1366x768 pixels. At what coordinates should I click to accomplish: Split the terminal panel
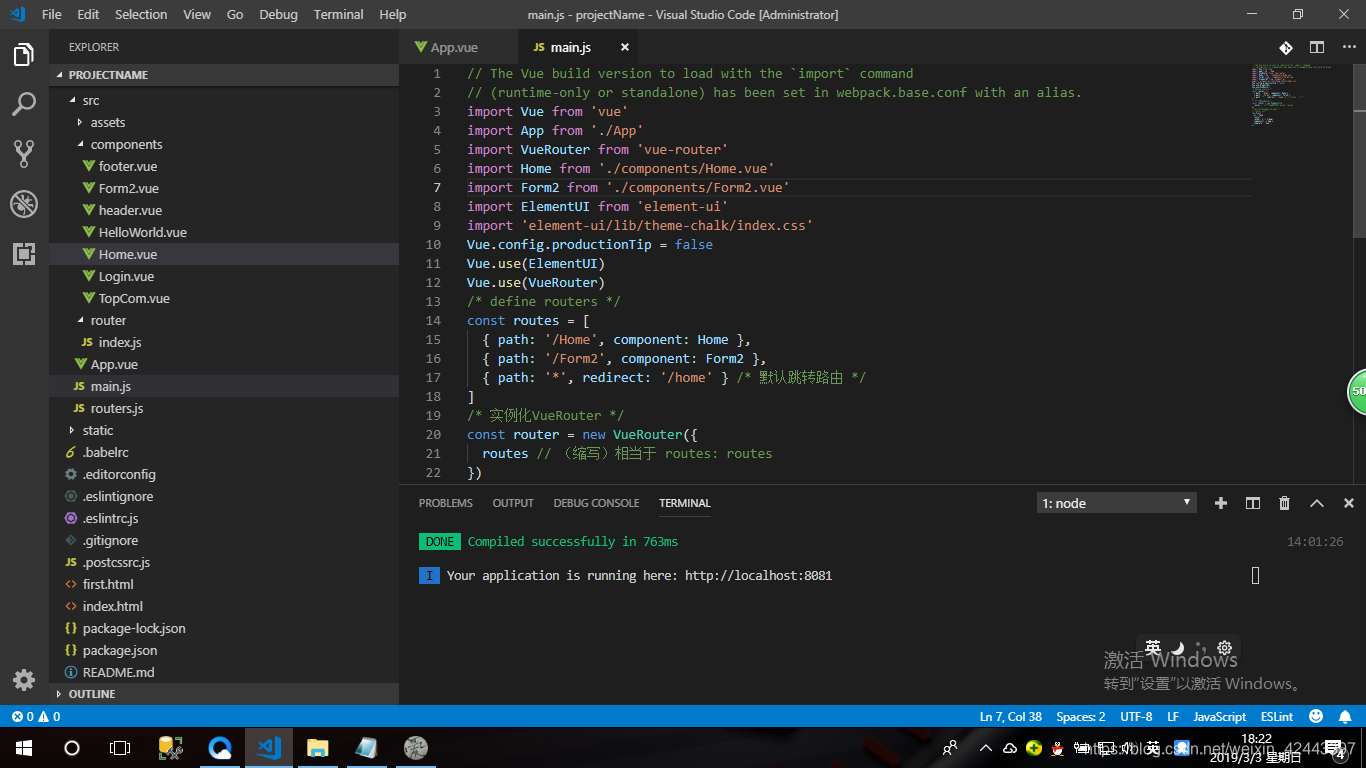click(x=1253, y=503)
